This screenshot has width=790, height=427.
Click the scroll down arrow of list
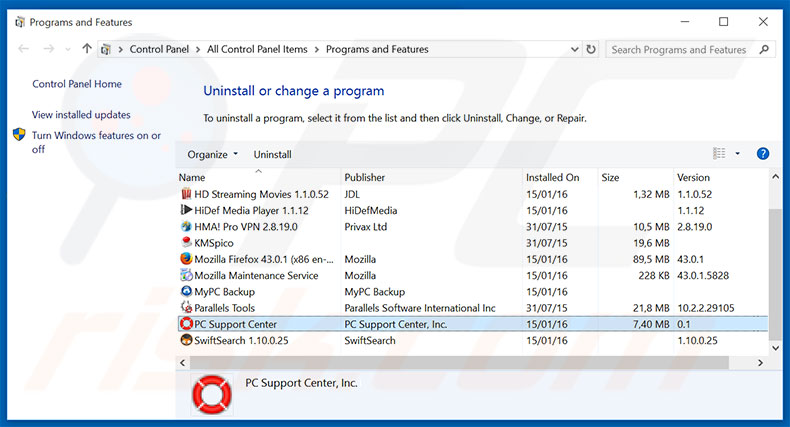(775, 348)
